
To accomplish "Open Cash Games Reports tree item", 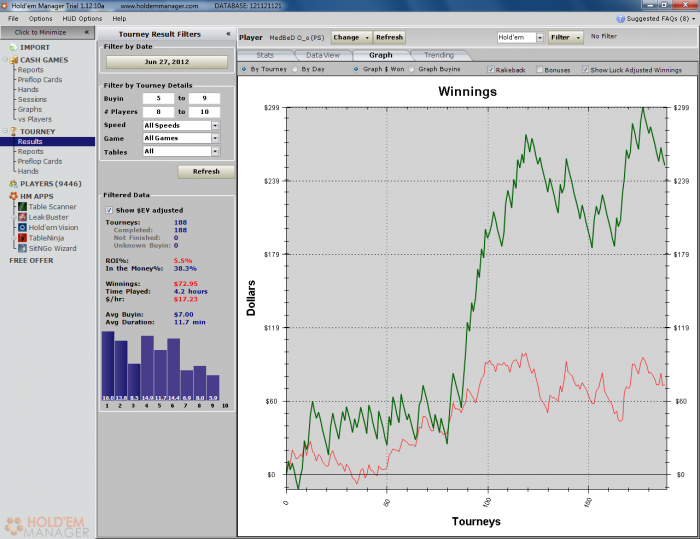I will pyautogui.click(x=30, y=70).
